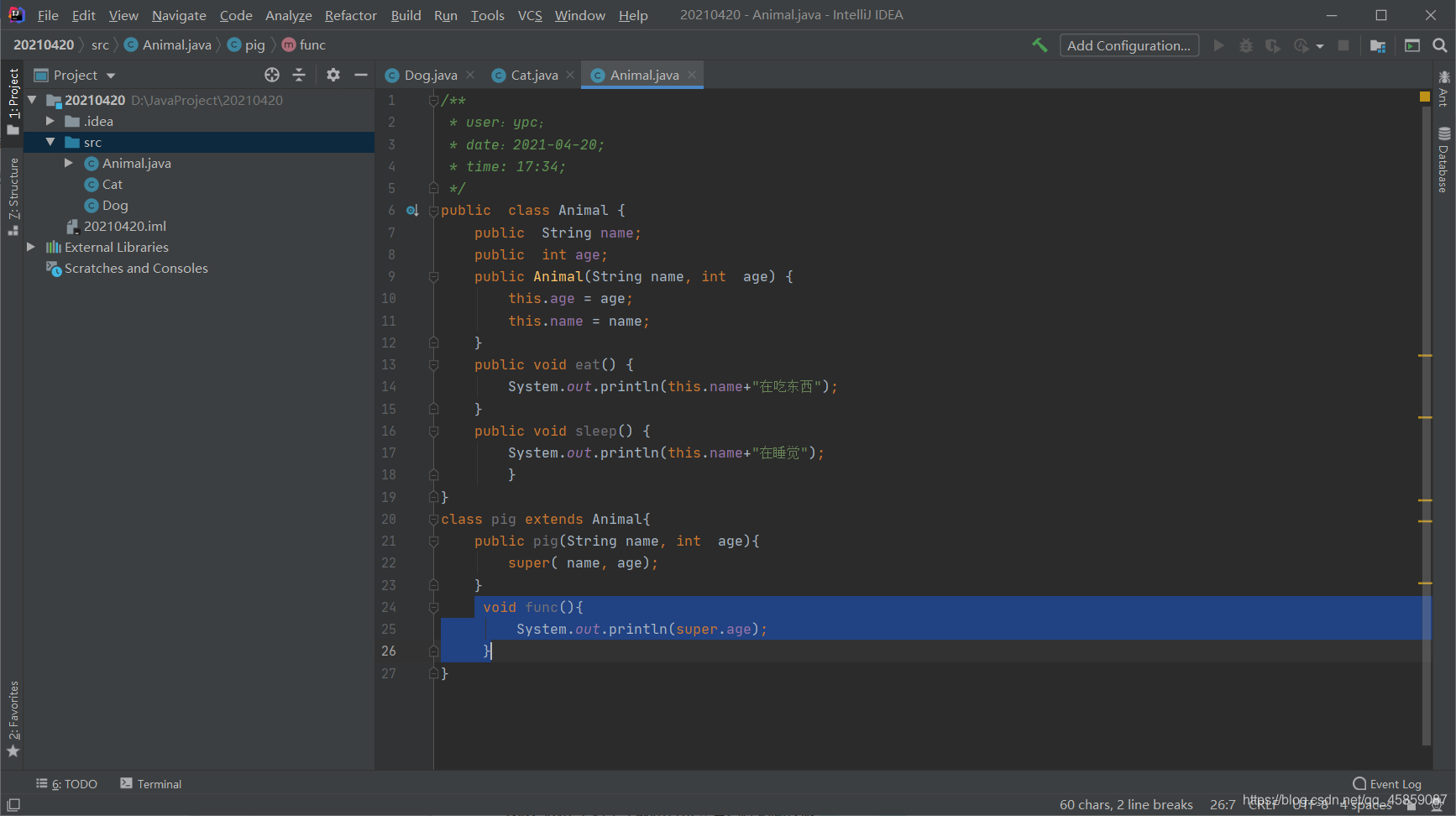Click the Add Configuration button
The image size is (1456, 816).
click(x=1129, y=45)
